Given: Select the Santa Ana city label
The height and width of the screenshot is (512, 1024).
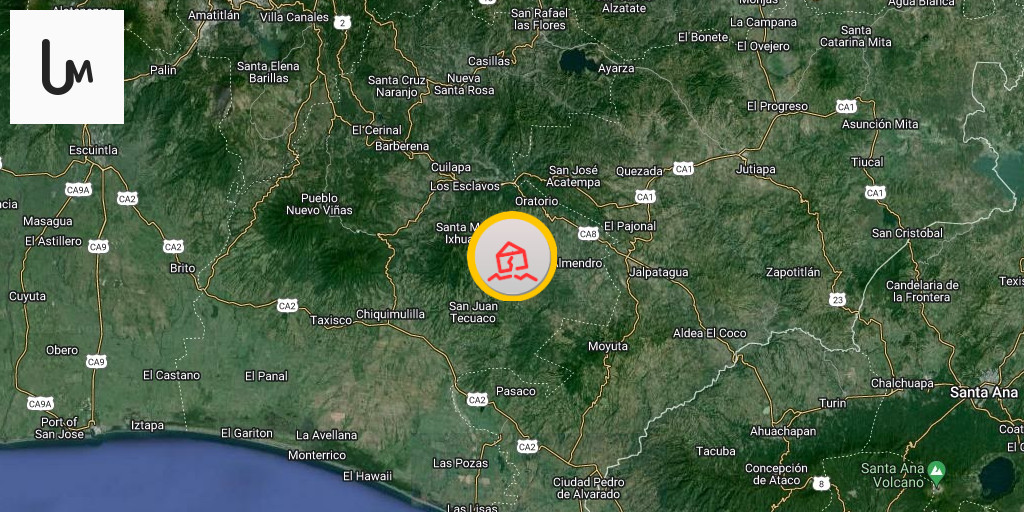Looking at the screenshot, I should coord(984,392).
